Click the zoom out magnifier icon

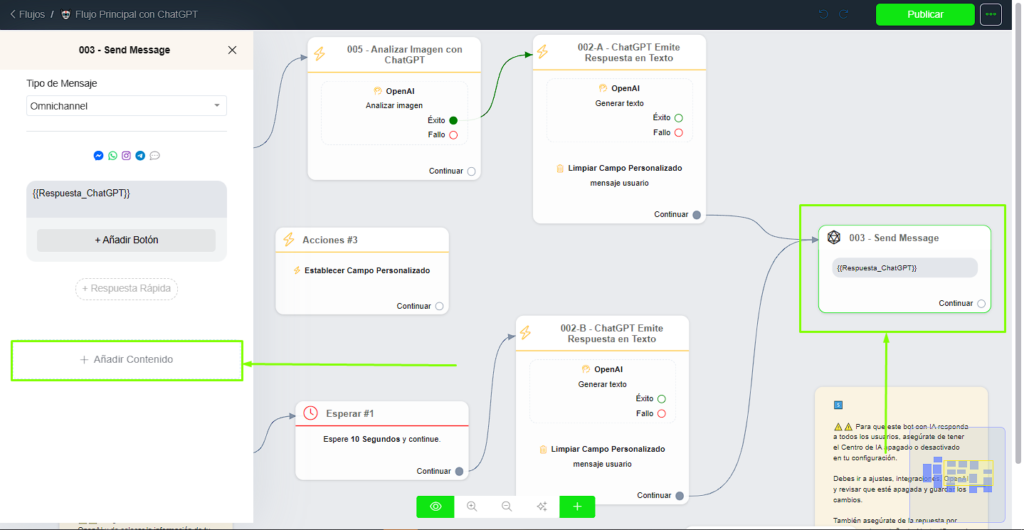507,507
